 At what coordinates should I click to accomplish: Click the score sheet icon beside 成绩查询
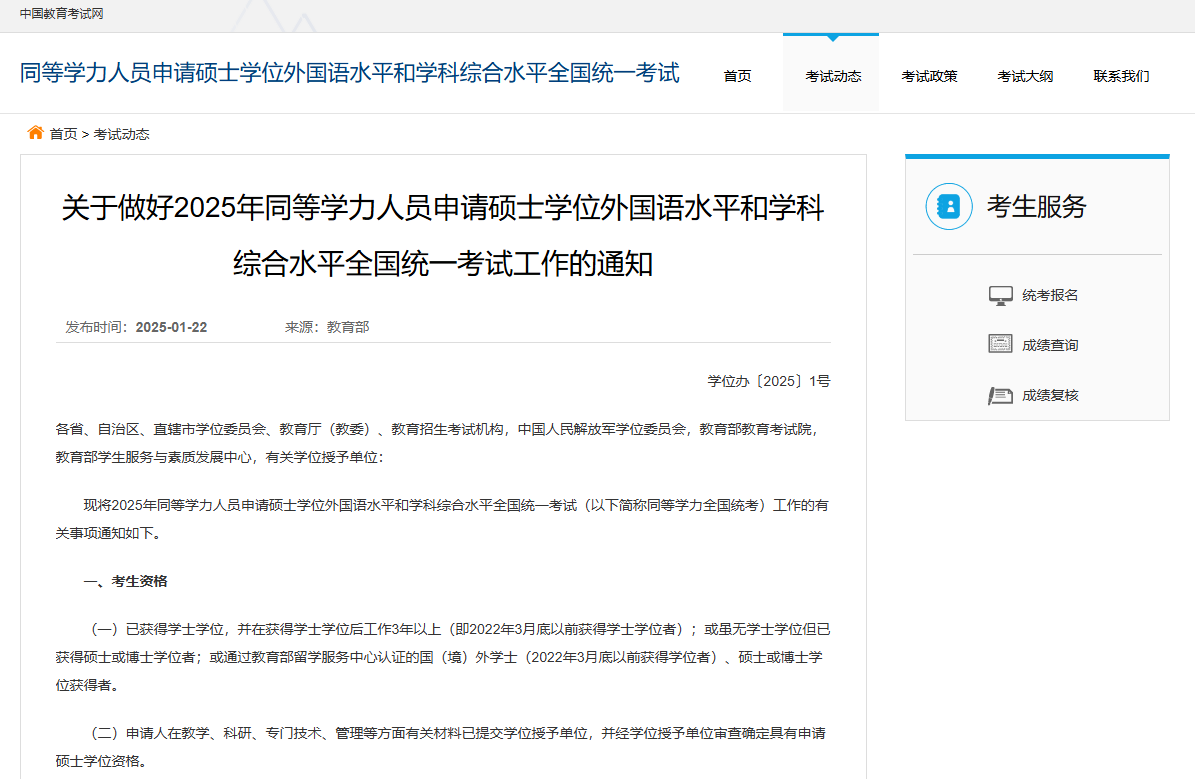click(x=1000, y=345)
